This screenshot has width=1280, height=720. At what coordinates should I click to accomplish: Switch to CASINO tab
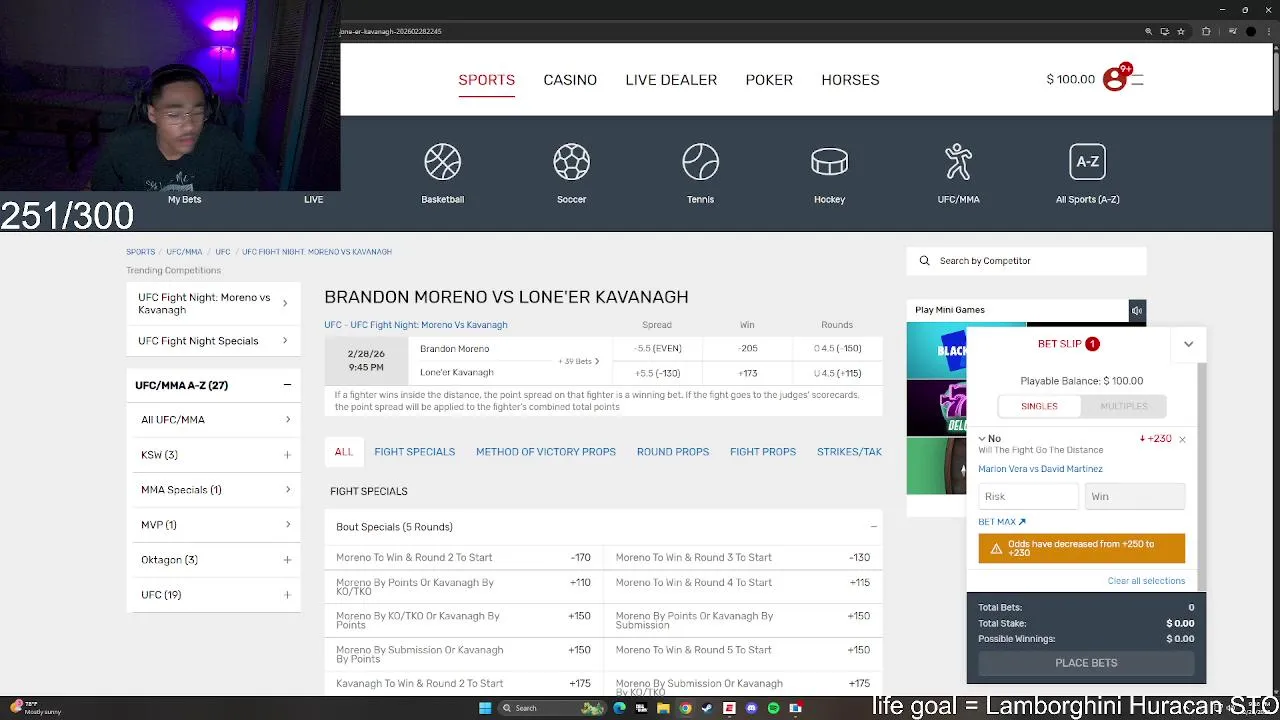570,80
